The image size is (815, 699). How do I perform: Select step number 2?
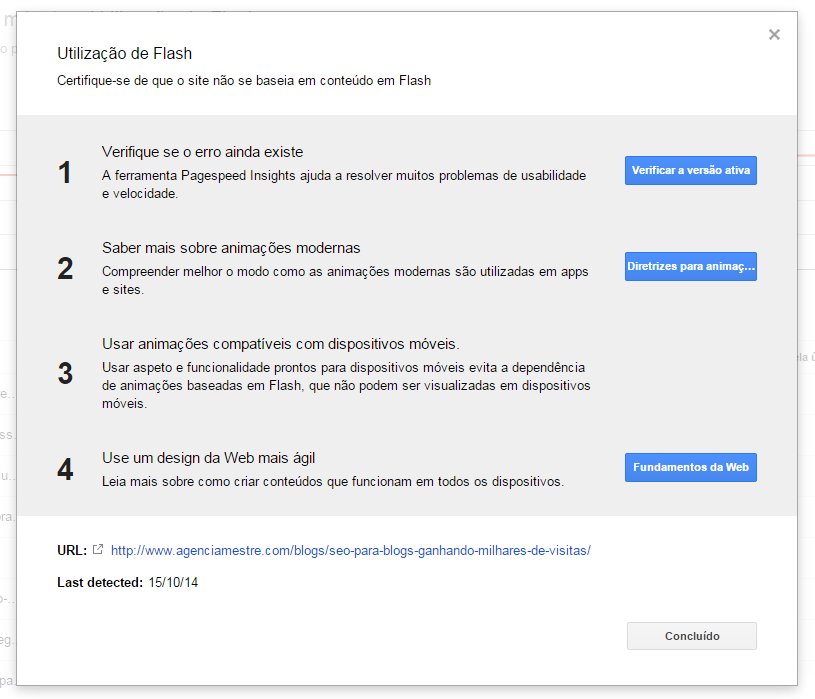(x=65, y=269)
